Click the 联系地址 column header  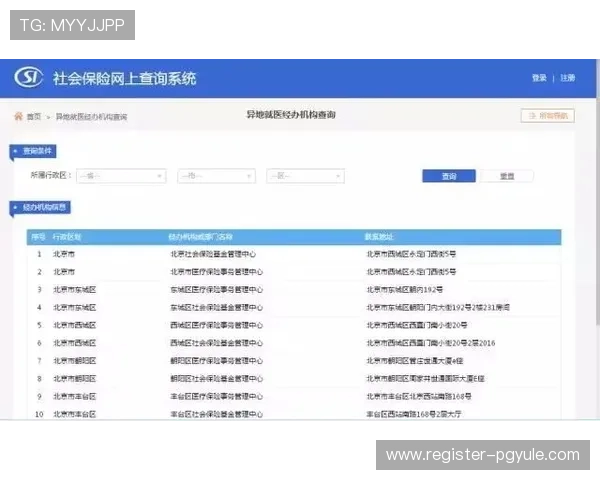click(379, 237)
